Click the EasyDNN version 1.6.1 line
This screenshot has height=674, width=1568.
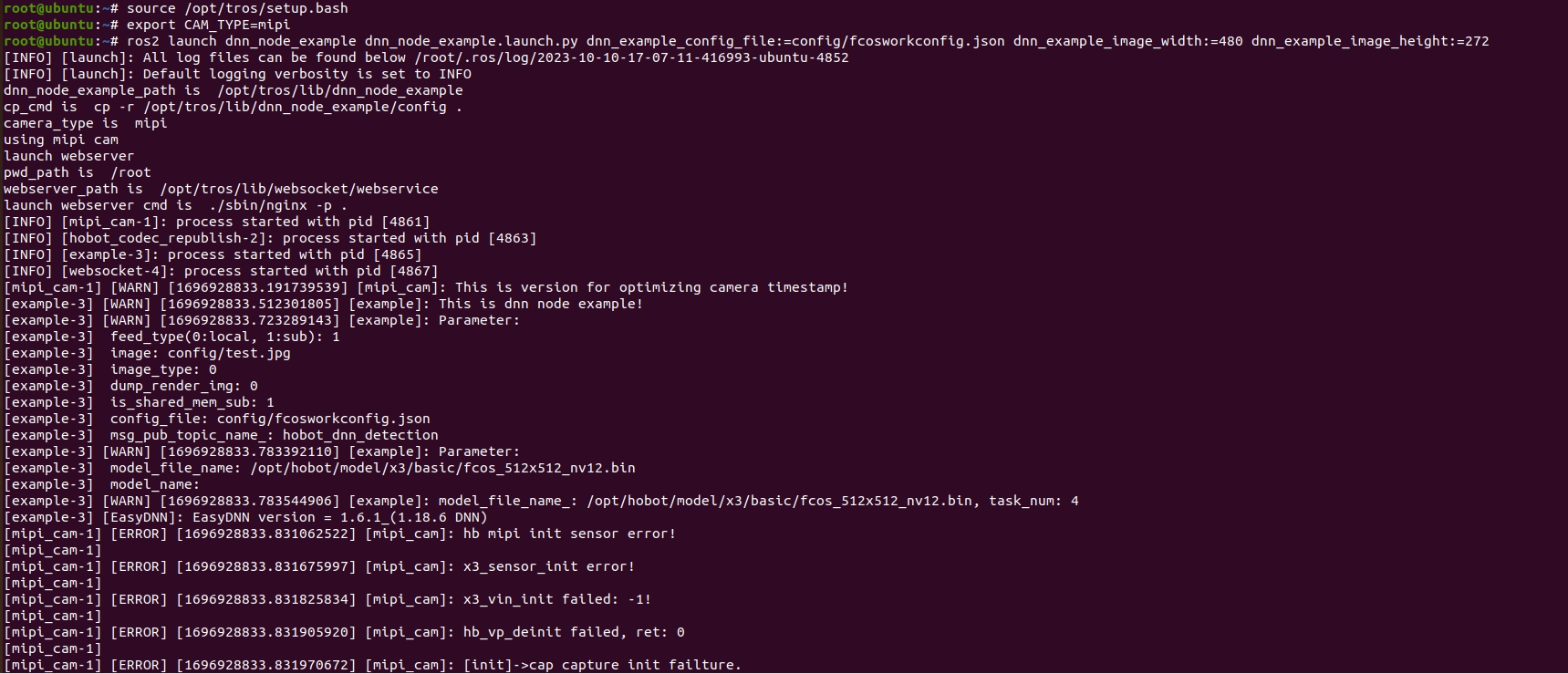[245, 517]
